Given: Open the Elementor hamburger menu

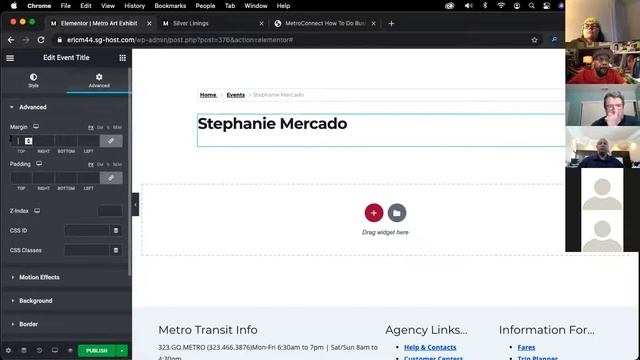Looking at the screenshot, I should [x=10, y=58].
